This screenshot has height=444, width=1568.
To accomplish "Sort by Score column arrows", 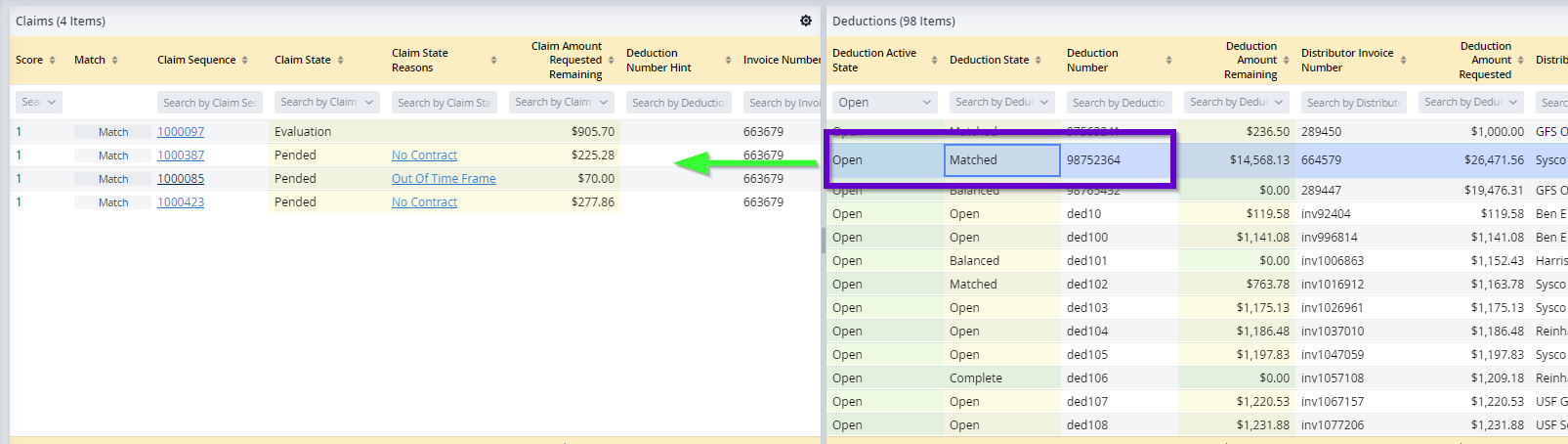I will [x=53, y=61].
